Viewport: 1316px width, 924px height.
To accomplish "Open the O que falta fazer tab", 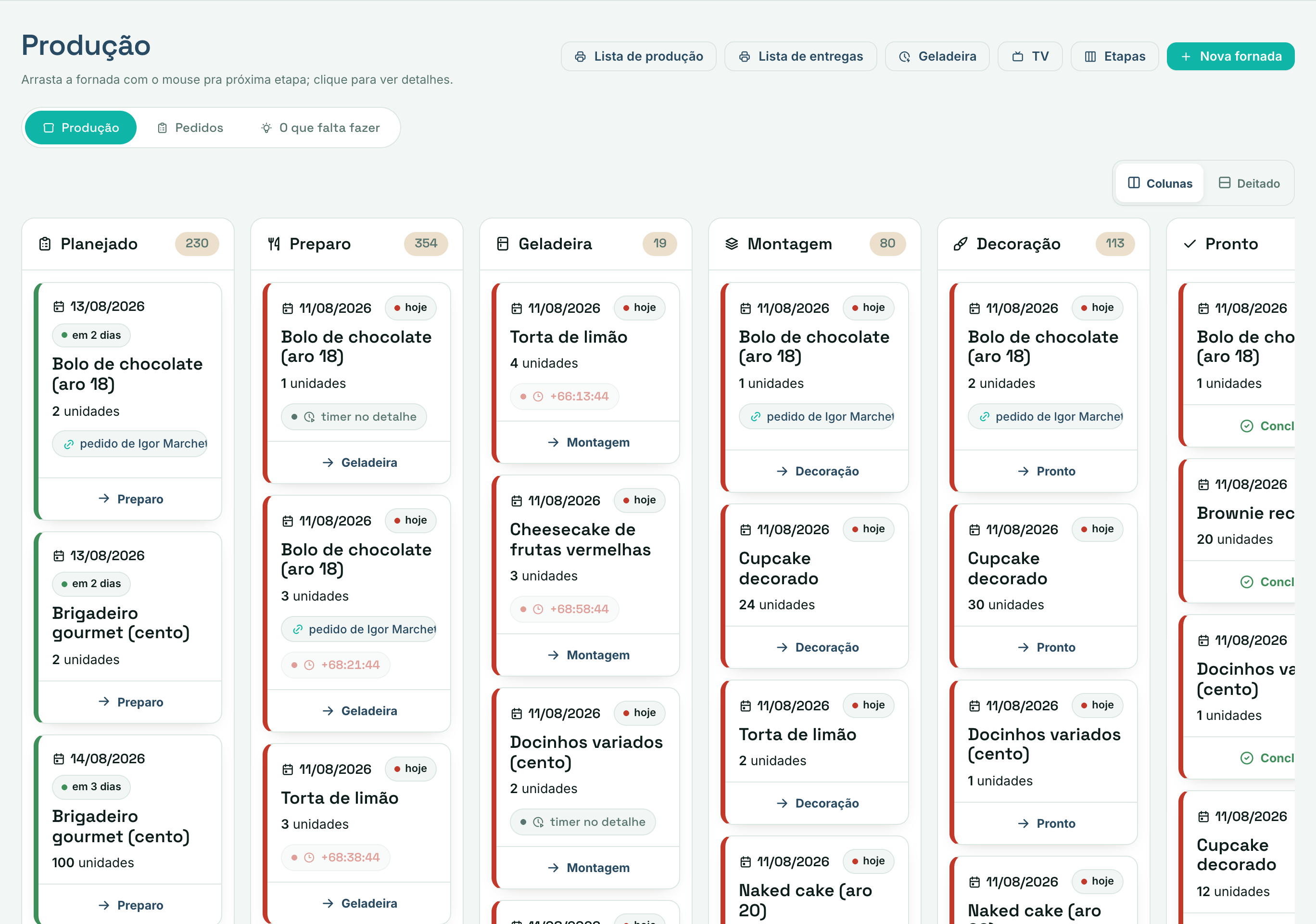I will pyautogui.click(x=320, y=128).
